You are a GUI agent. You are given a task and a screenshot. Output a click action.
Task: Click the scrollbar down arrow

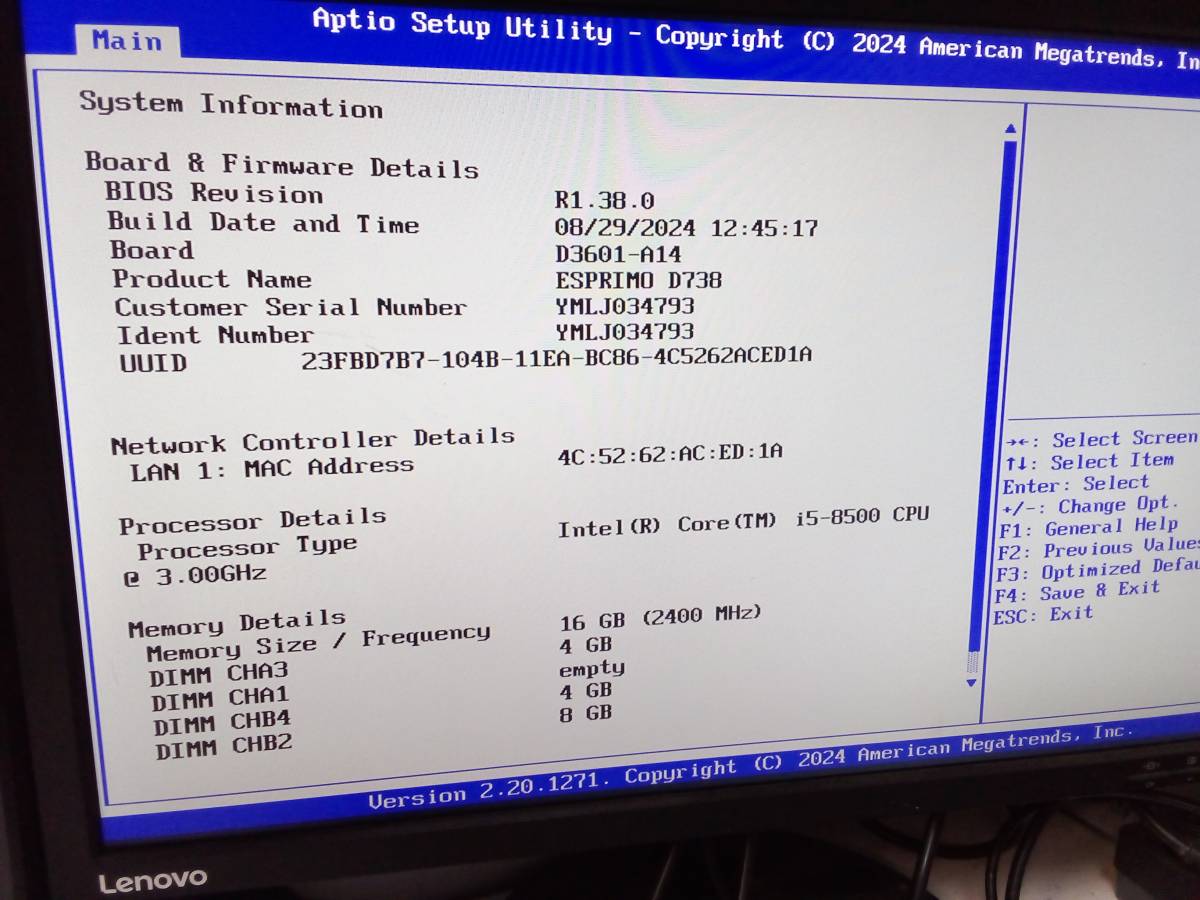(x=969, y=682)
